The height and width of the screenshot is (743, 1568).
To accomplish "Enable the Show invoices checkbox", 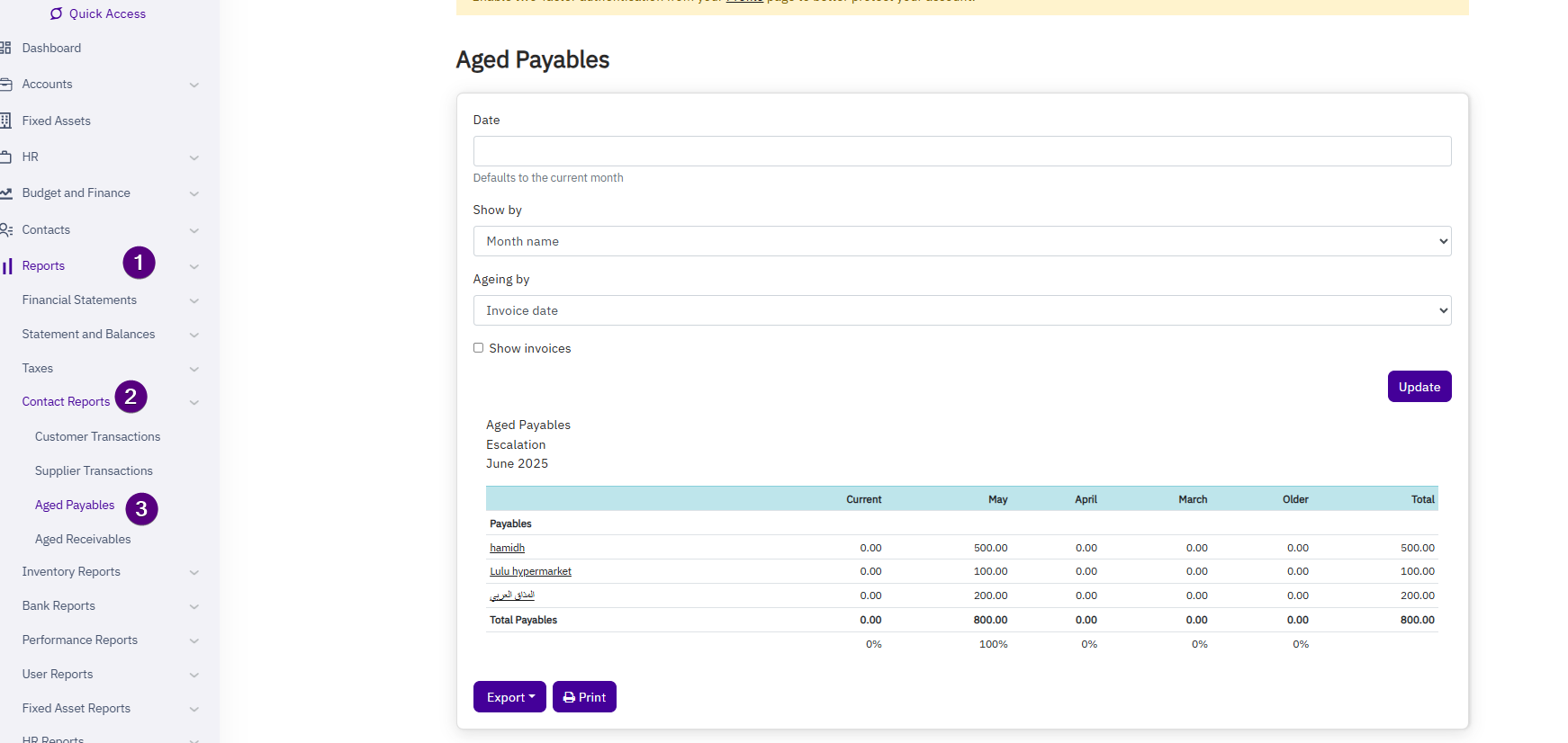I will coord(479,348).
